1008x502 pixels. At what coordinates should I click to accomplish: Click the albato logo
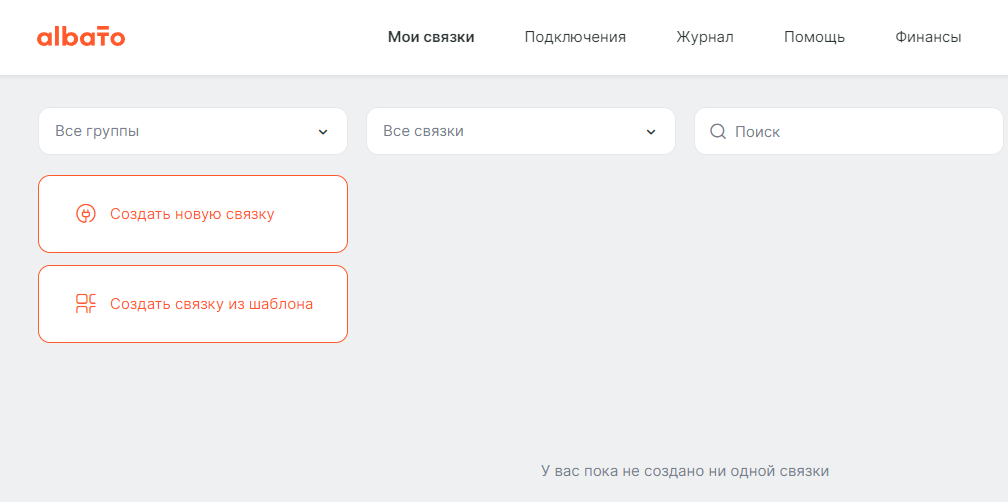pos(81,37)
